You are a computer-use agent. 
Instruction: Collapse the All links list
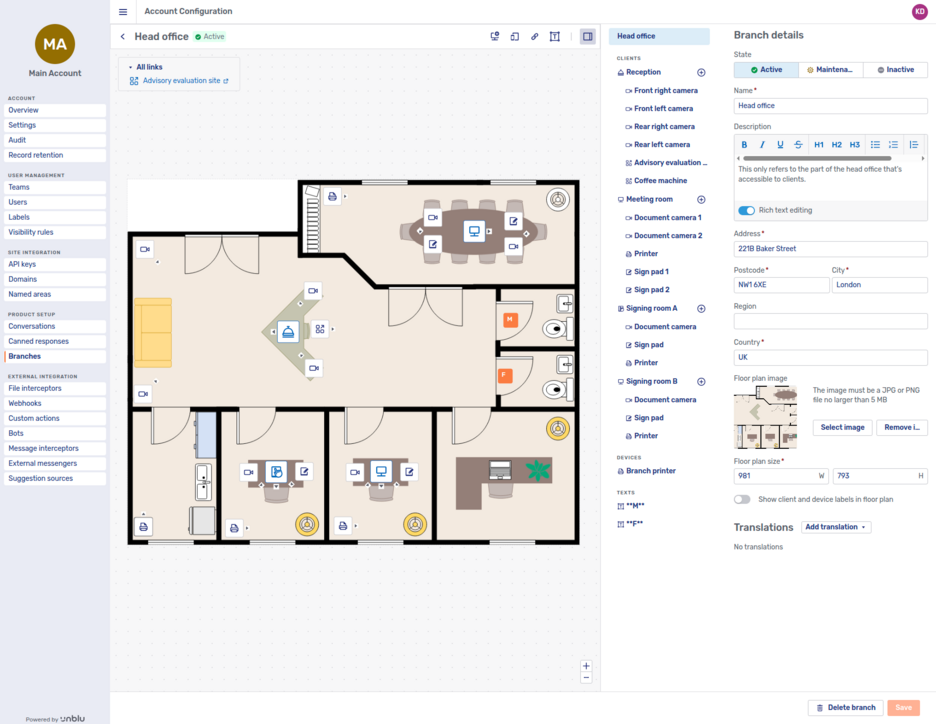point(131,67)
